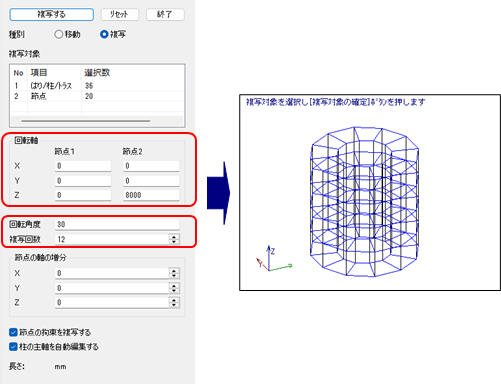Click the 節点1 X input field
501x384 pixels.
click(83, 166)
